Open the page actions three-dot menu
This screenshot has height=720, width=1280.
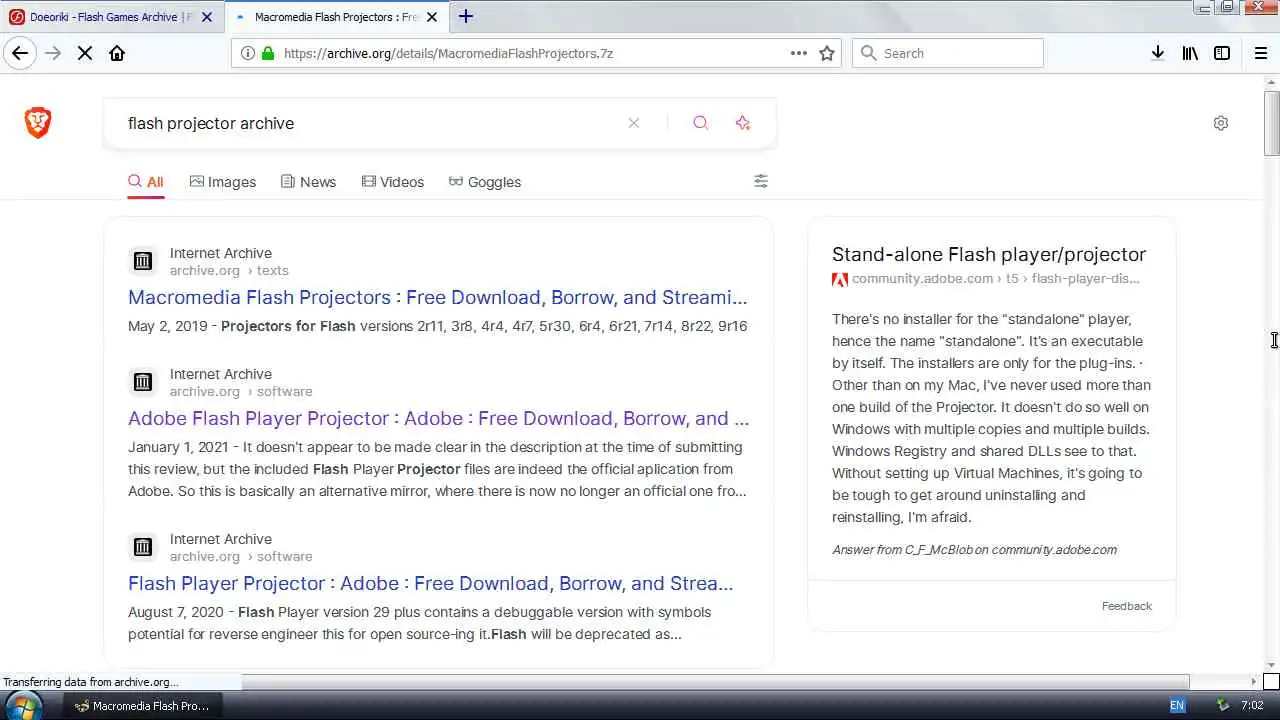coord(799,53)
